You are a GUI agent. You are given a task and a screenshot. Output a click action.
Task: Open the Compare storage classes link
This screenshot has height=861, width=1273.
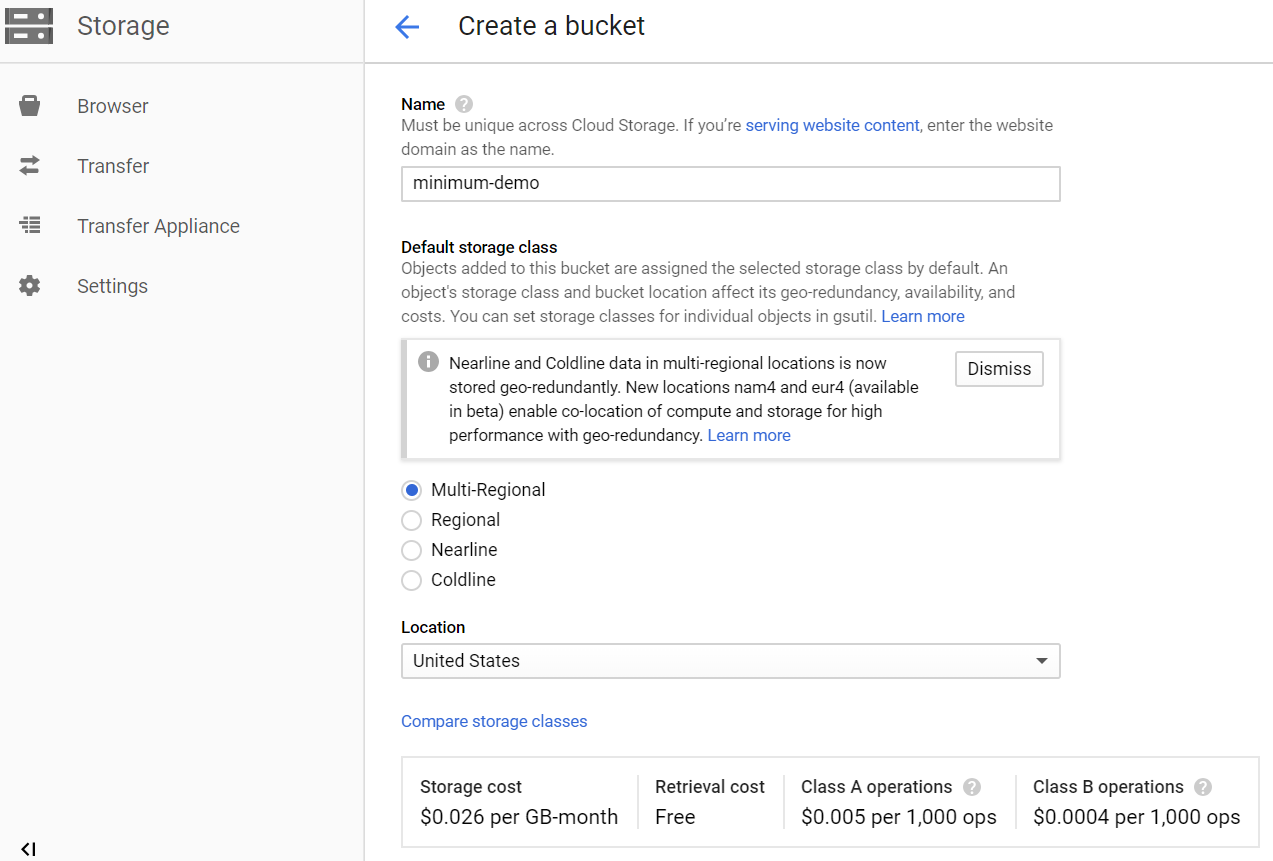pos(494,721)
